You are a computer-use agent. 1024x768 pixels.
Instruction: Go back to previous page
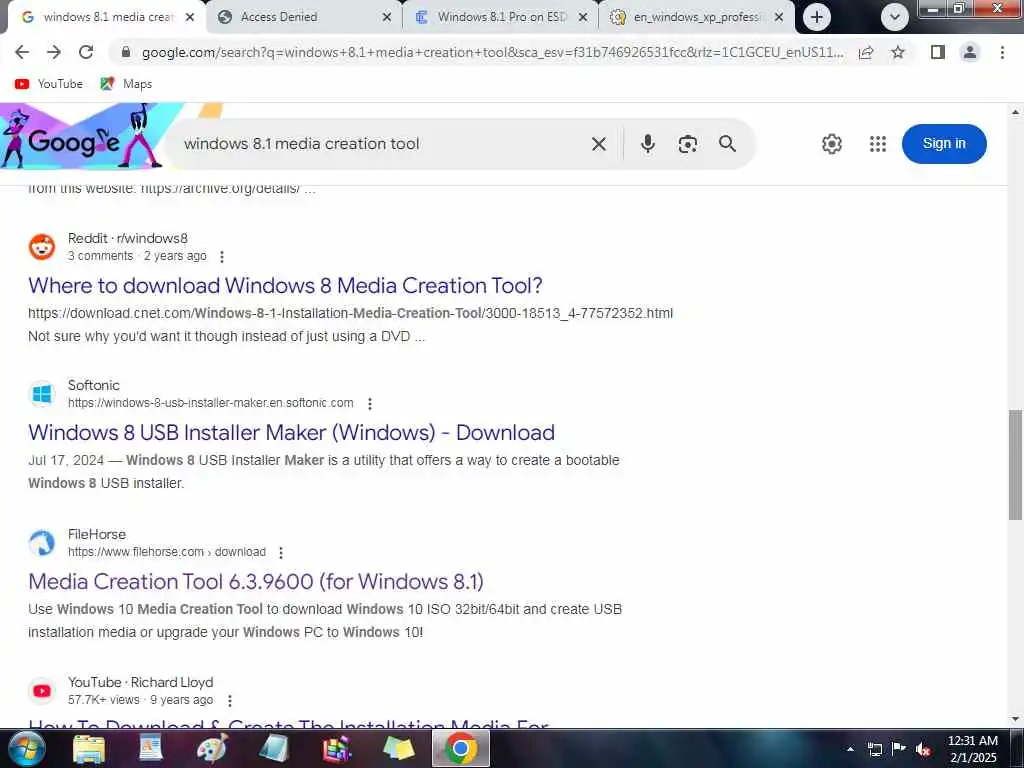coord(22,52)
